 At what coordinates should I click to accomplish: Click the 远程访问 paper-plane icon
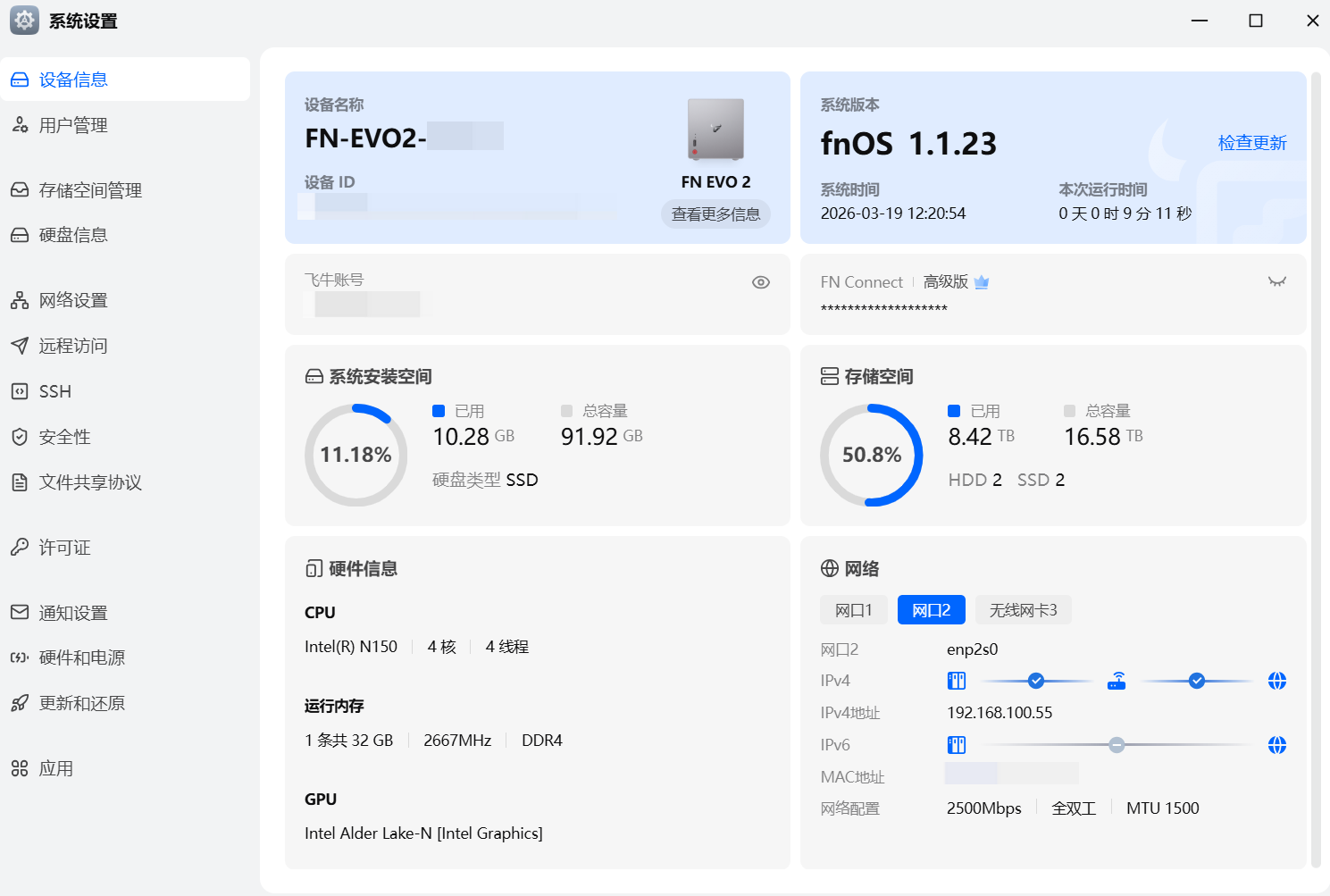click(x=20, y=346)
